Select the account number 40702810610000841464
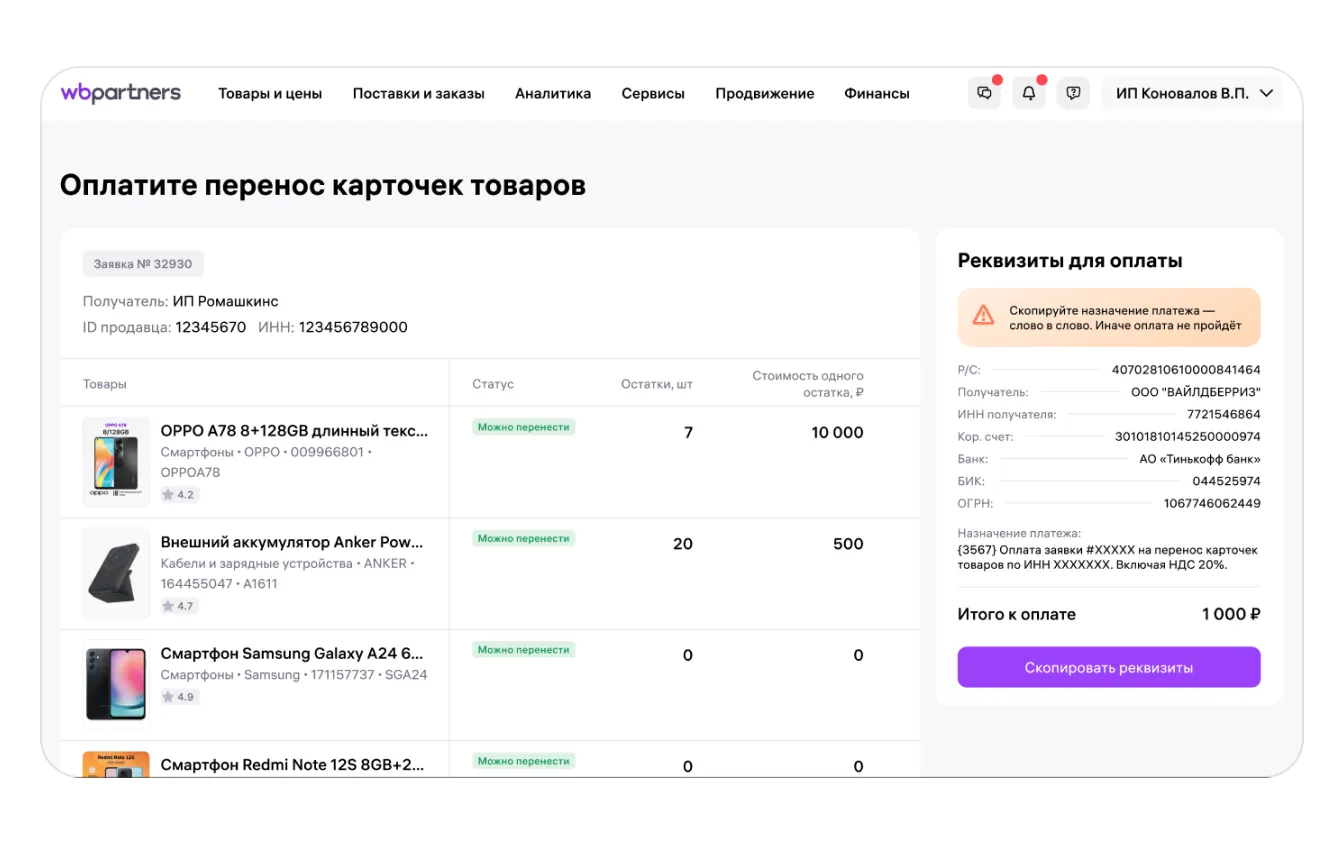 coord(1186,370)
